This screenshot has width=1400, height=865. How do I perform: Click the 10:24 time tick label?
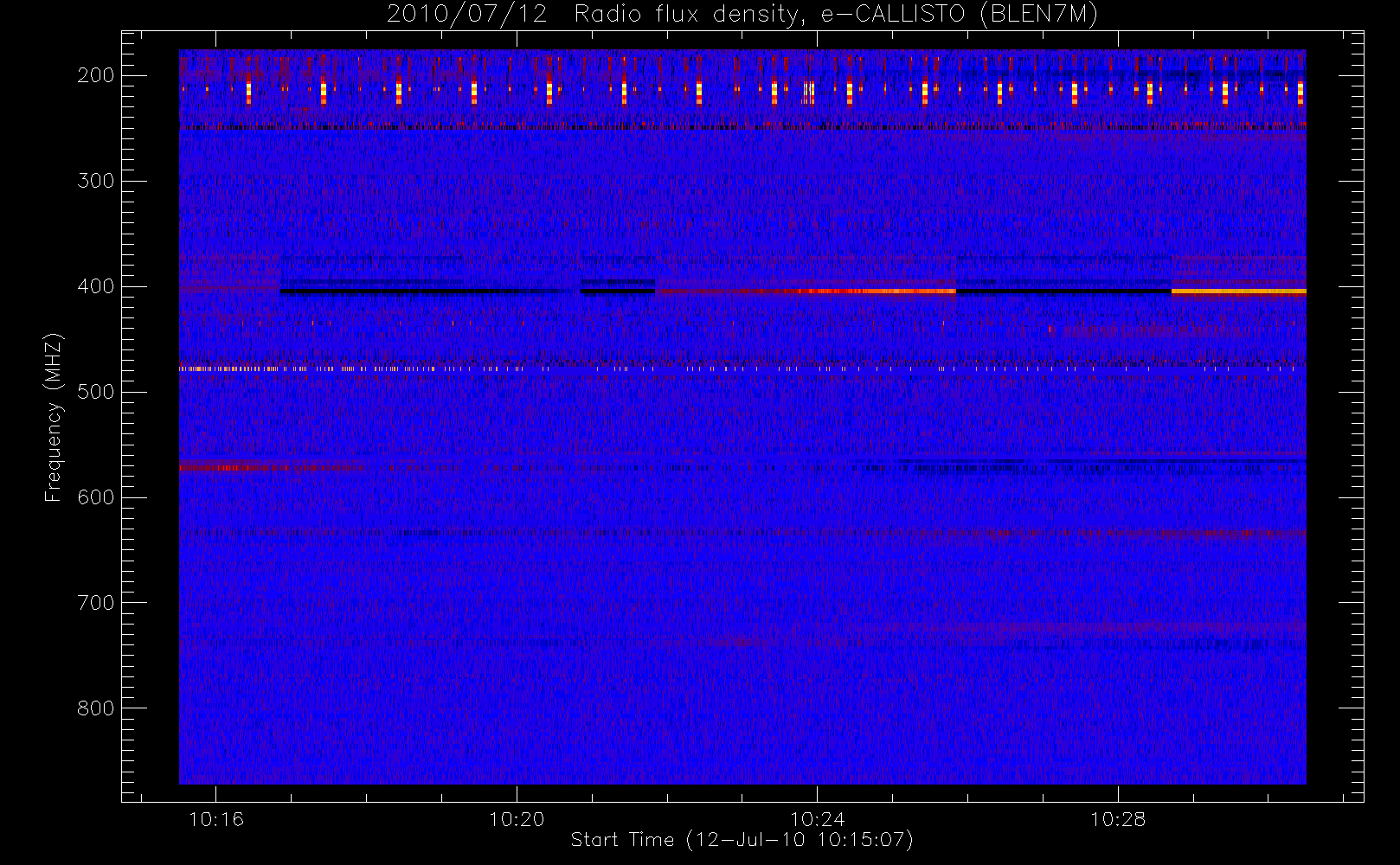(x=817, y=819)
